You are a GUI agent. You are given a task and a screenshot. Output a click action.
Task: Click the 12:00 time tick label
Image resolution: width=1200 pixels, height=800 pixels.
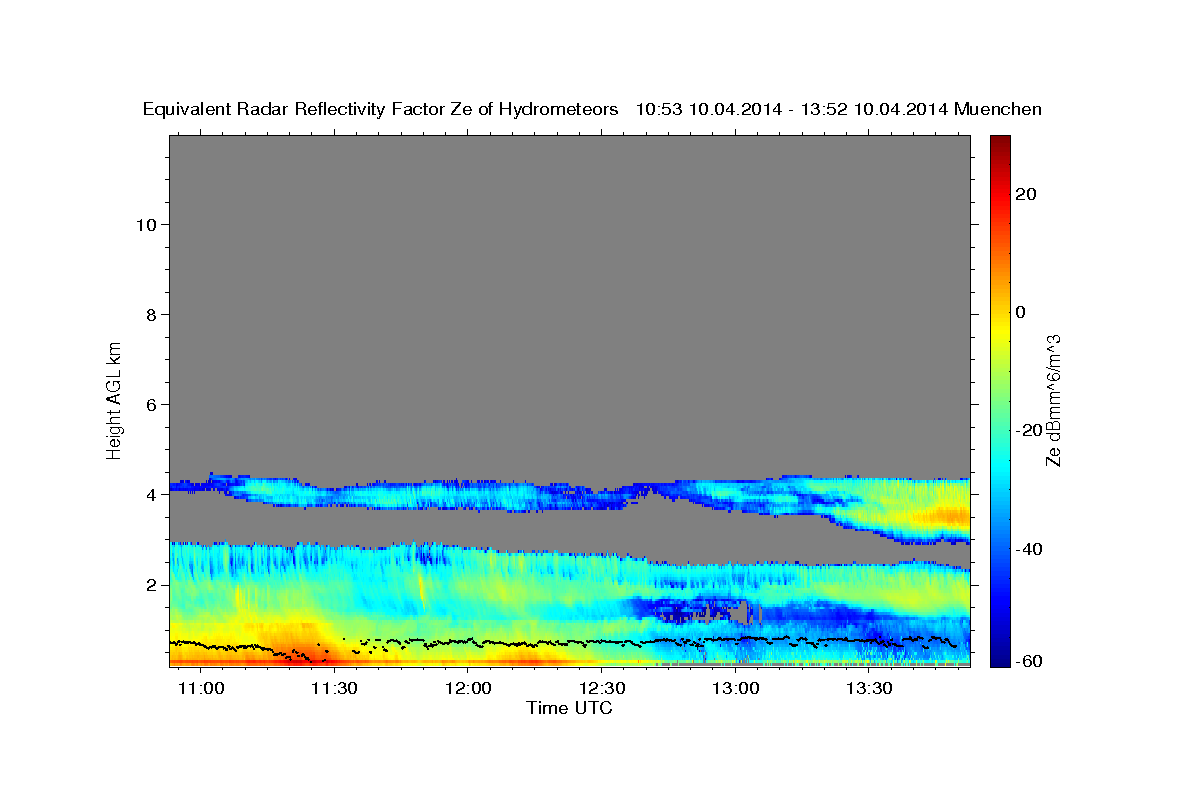[469, 690]
